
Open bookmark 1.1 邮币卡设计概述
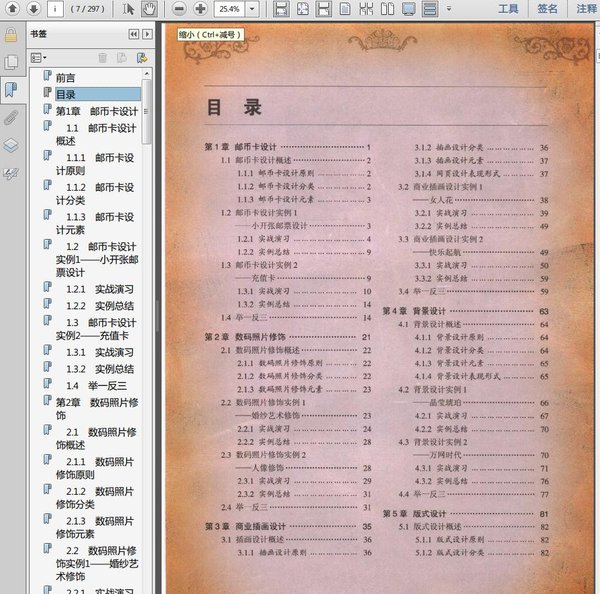tap(96, 134)
